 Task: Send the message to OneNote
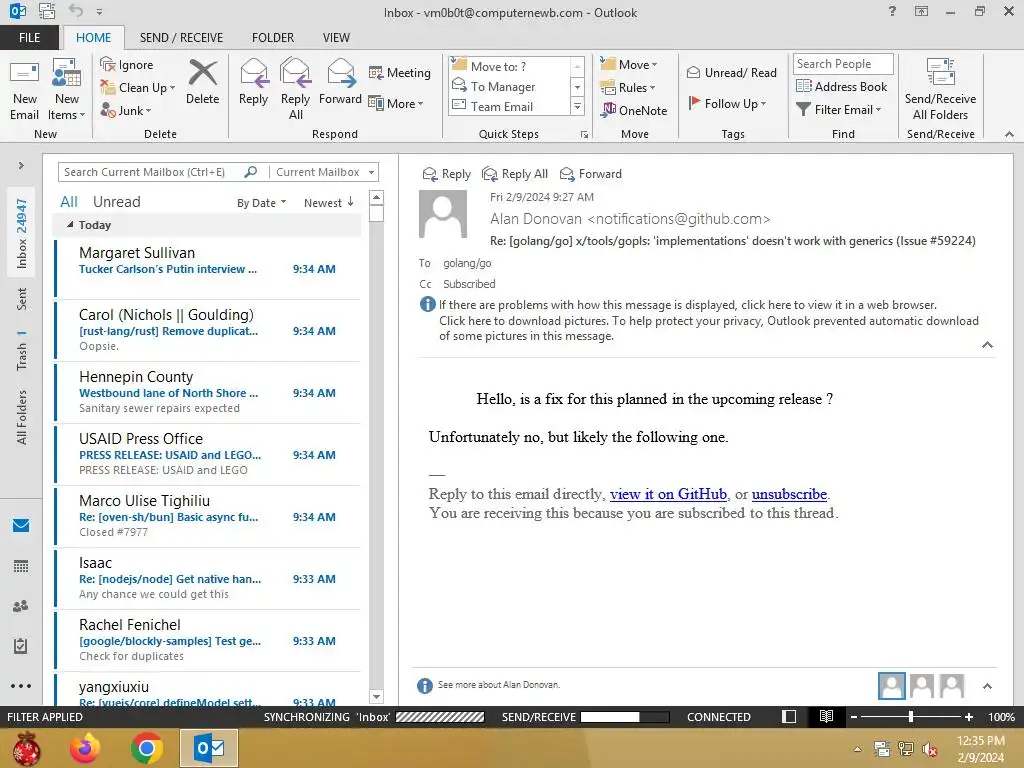pyautogui.click(x=633, y=110)
